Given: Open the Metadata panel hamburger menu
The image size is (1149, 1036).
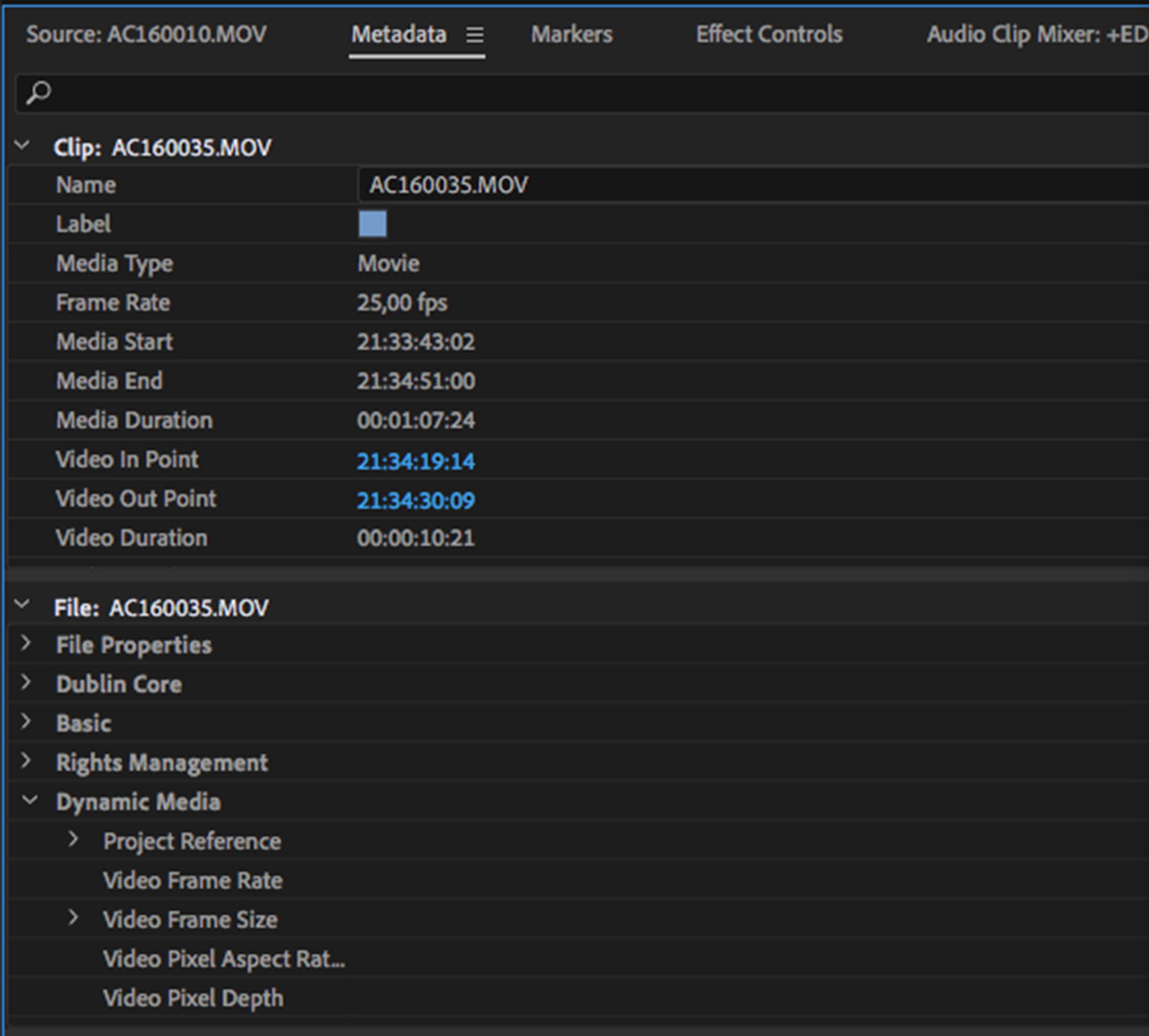Looking at the screenshot, I should point(475,35).
